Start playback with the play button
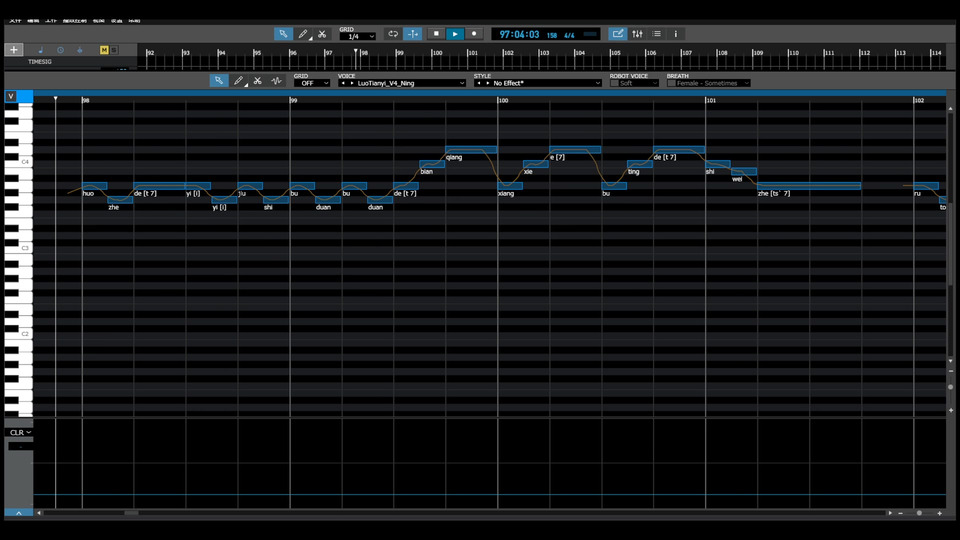The height and width of the screenshot is (540, 960). (x=455, y=34)
